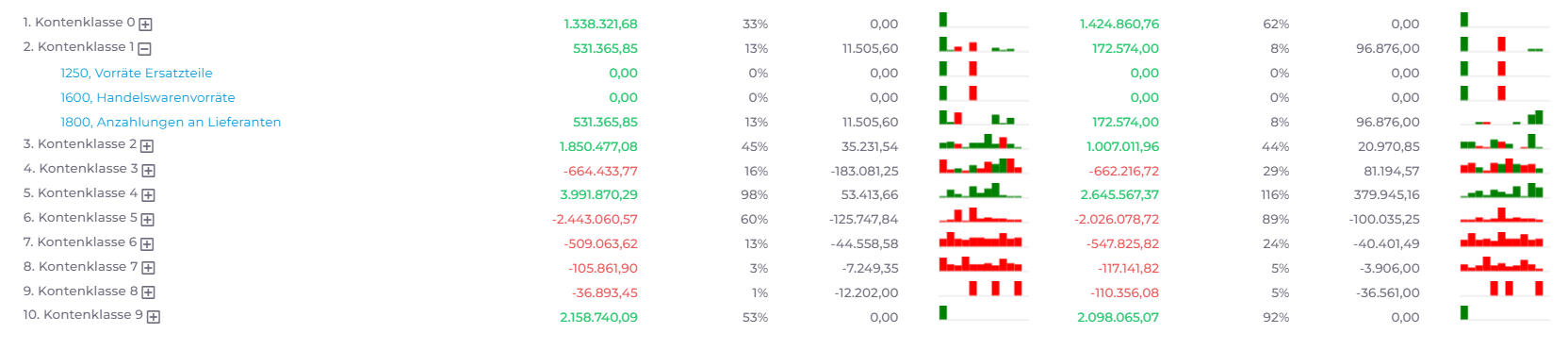Expand Kontenklasse 3 plus icon
1568x350 pixels.
click(x=148, y=171)
